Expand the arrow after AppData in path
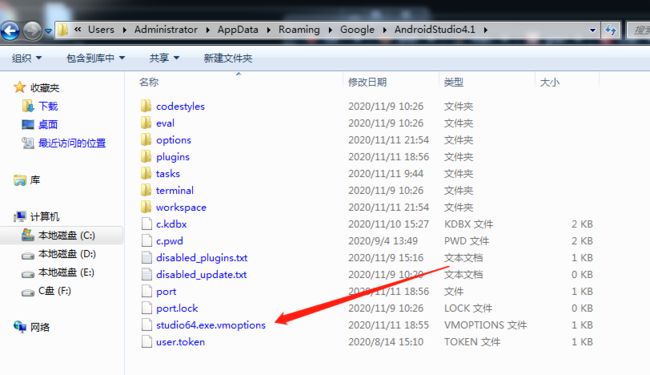Screen dimensions: 650x375 [x=269, y=30]
